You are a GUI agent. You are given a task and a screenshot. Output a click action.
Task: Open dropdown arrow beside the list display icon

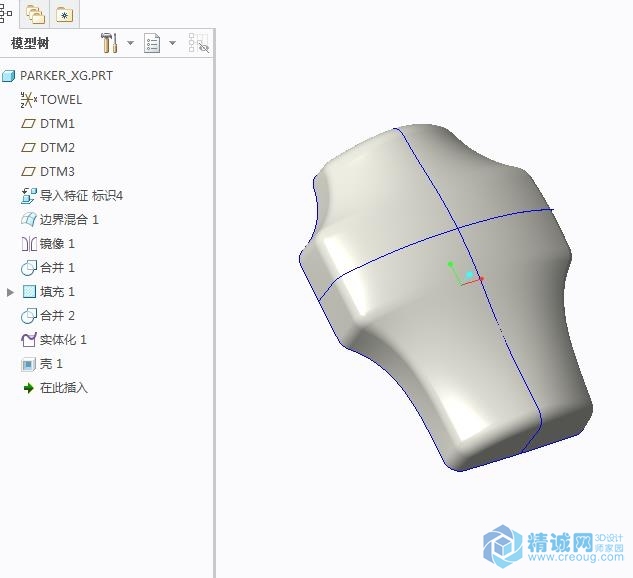(173, 44)
